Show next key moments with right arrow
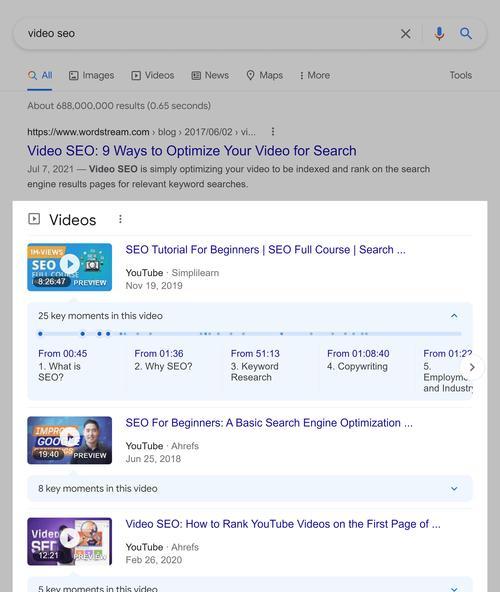Viewport: 500px width, 592px height. click(472, 367)
